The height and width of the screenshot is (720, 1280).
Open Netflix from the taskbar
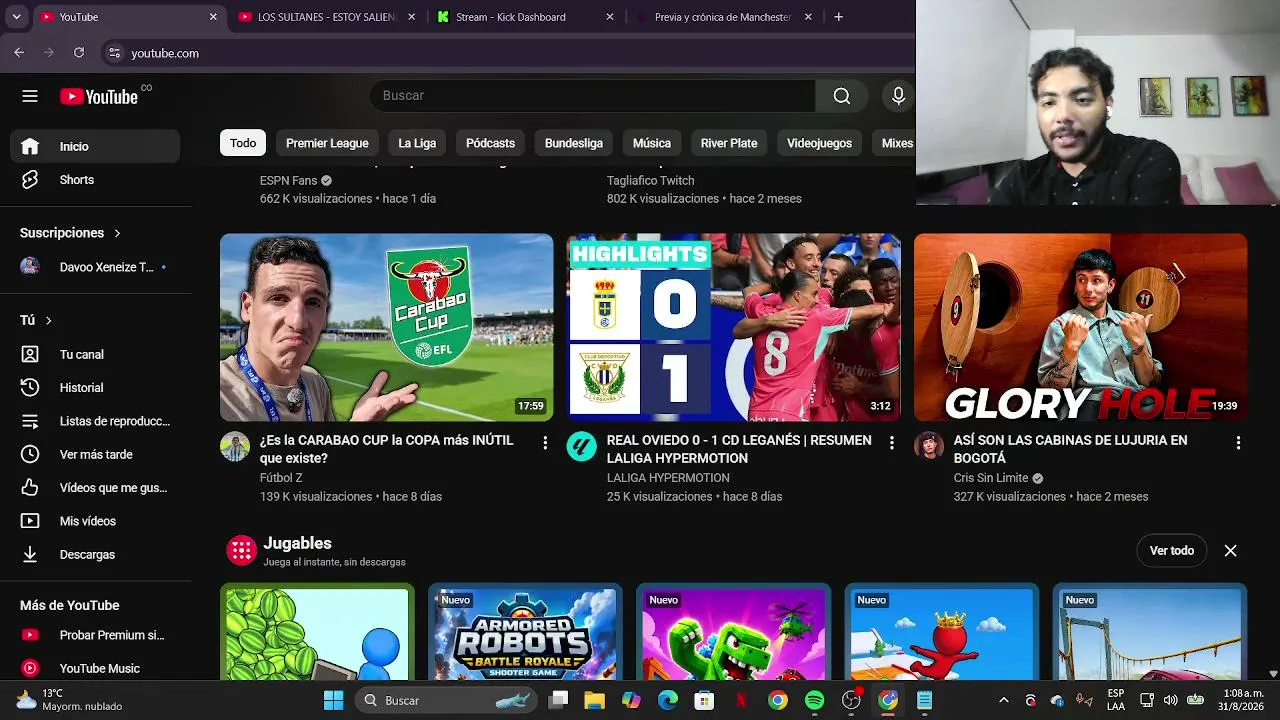point(742,700)
